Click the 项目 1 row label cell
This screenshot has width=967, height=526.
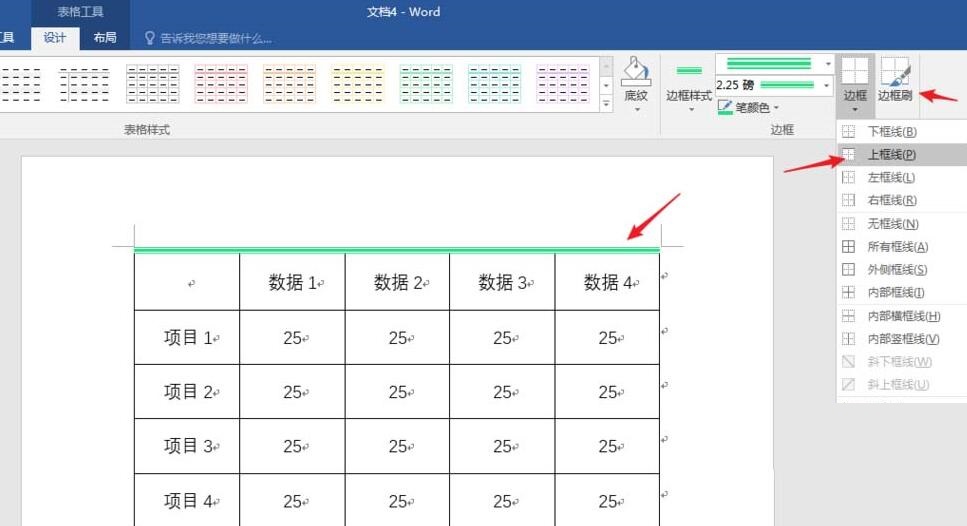coord(187,337)
